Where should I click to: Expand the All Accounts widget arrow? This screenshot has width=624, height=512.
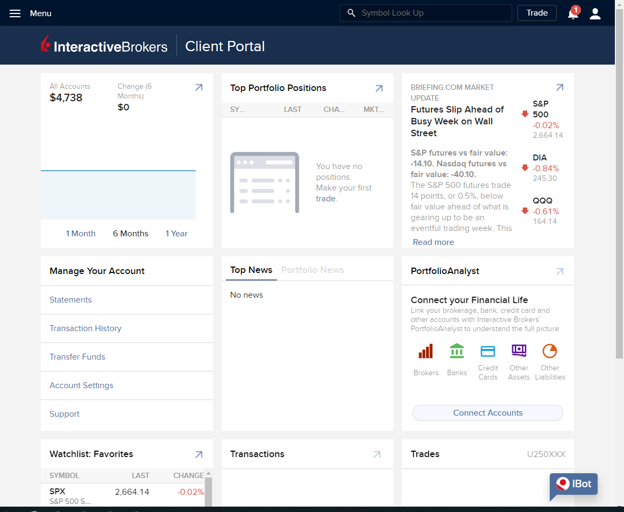pyautogui.click(x=199, y=87)
